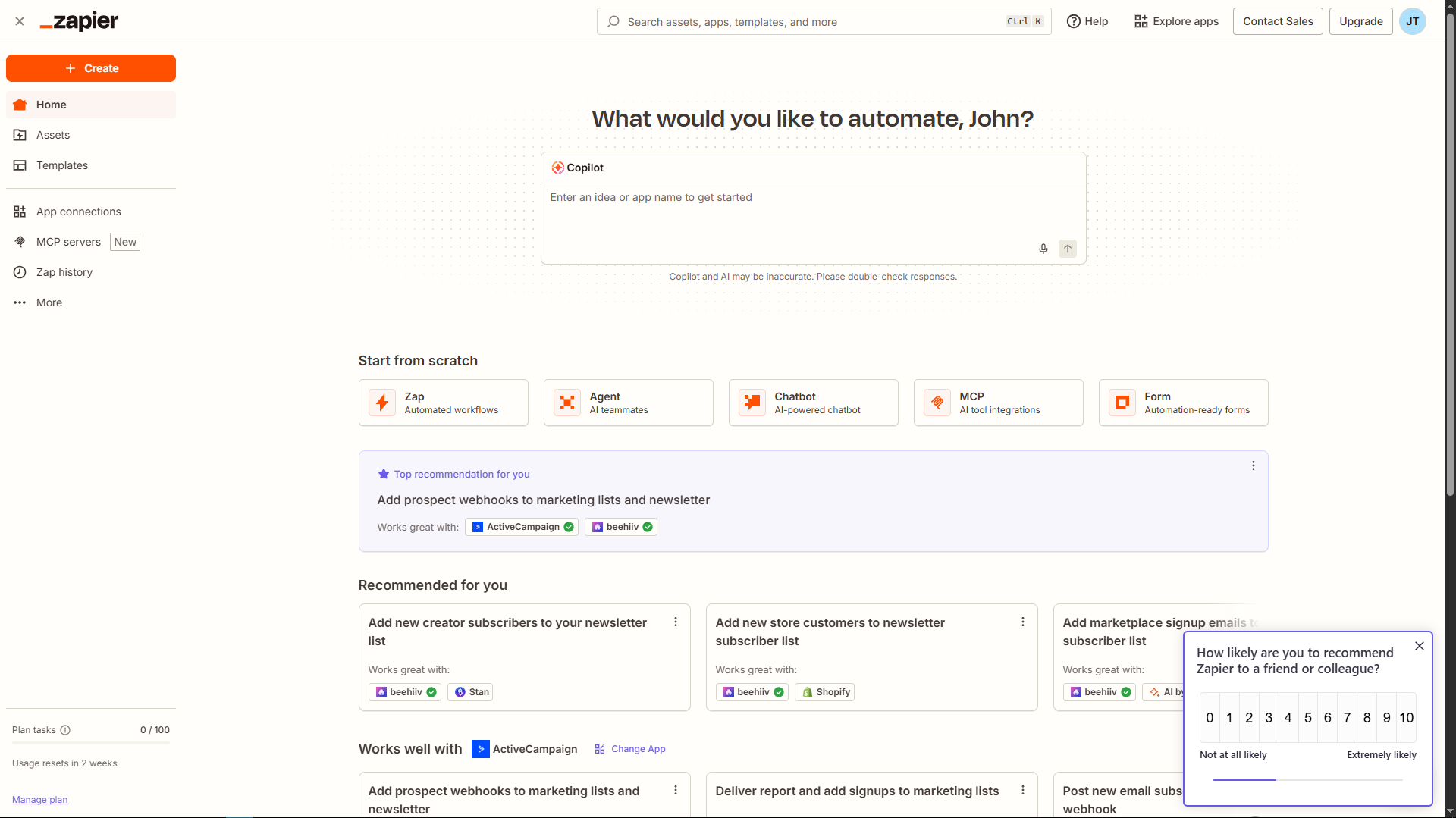Select rating 7 in survey
Screen dimensions: 1456x818
(x=1348, y=717)
